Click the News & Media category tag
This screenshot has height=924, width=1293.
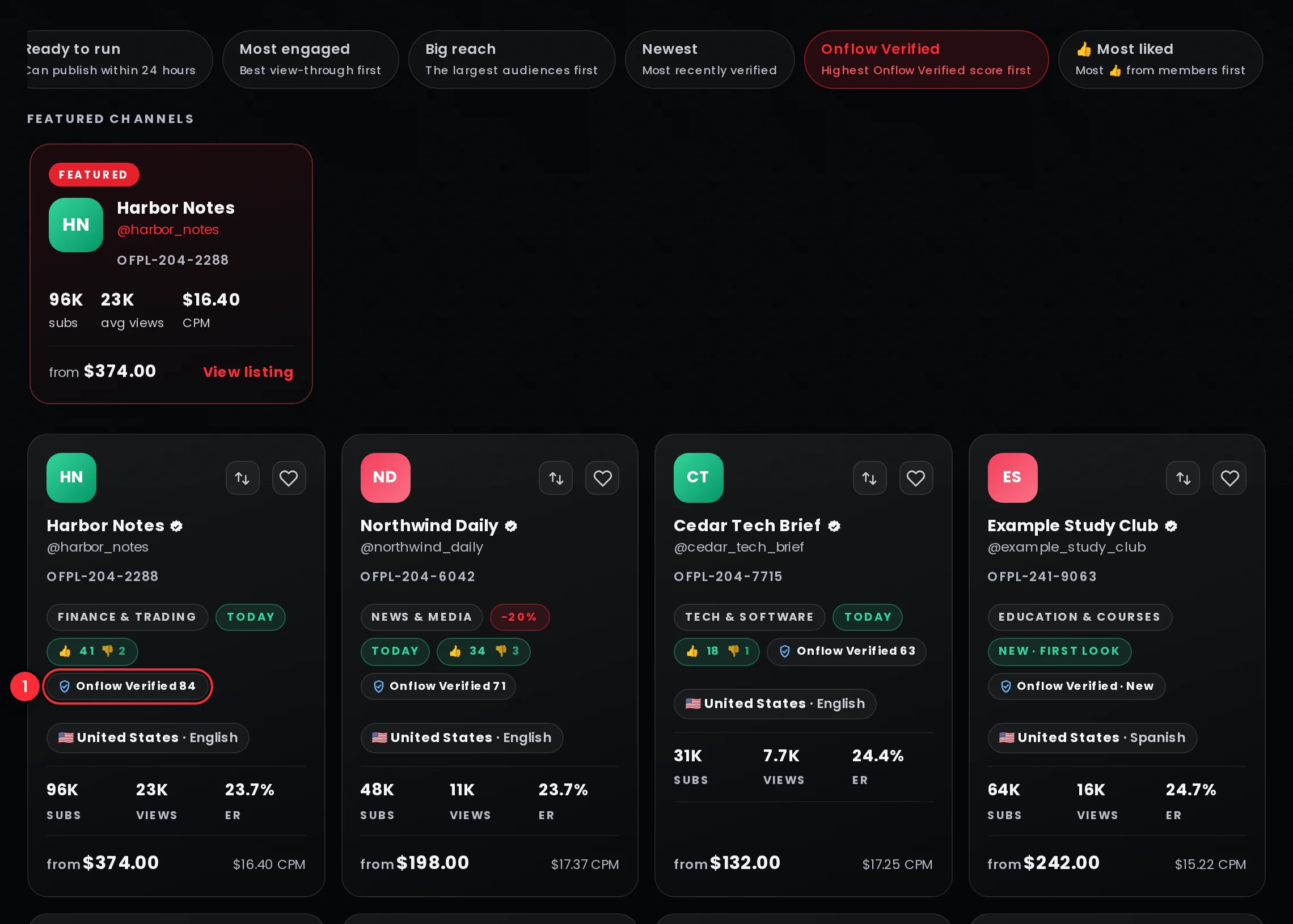(422, 617)
